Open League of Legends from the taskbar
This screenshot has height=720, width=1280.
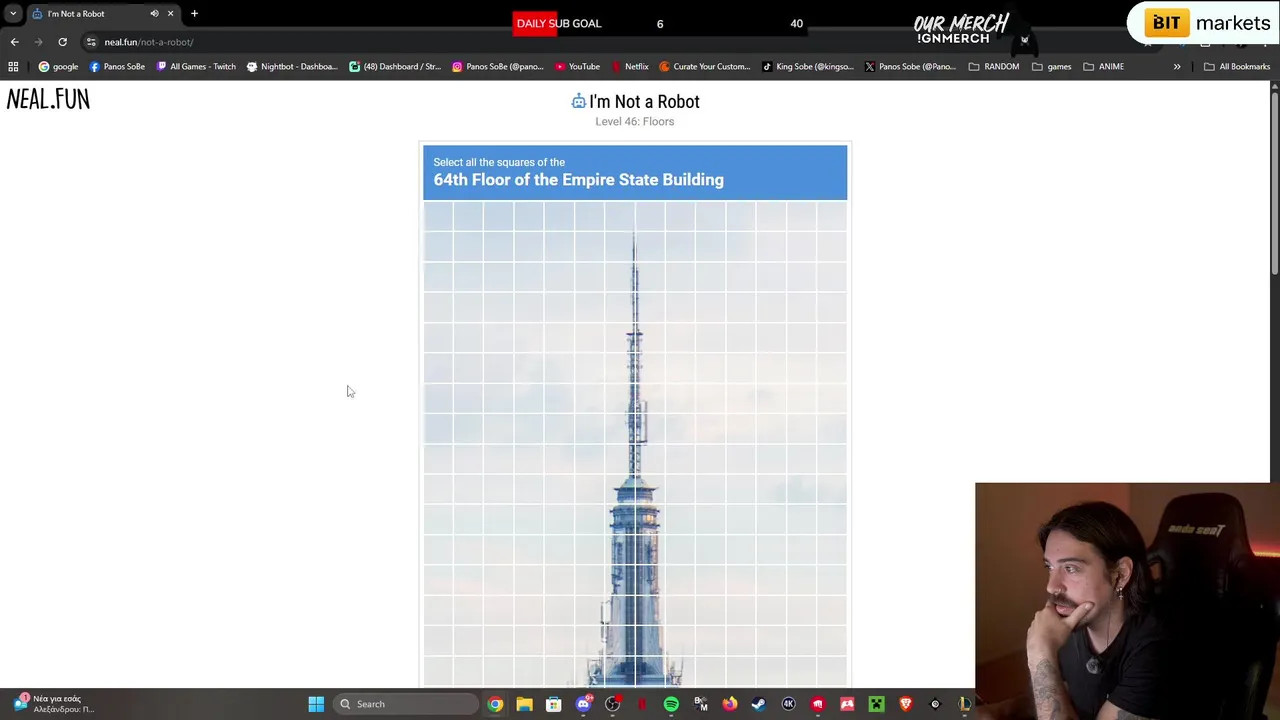point(964,704)
